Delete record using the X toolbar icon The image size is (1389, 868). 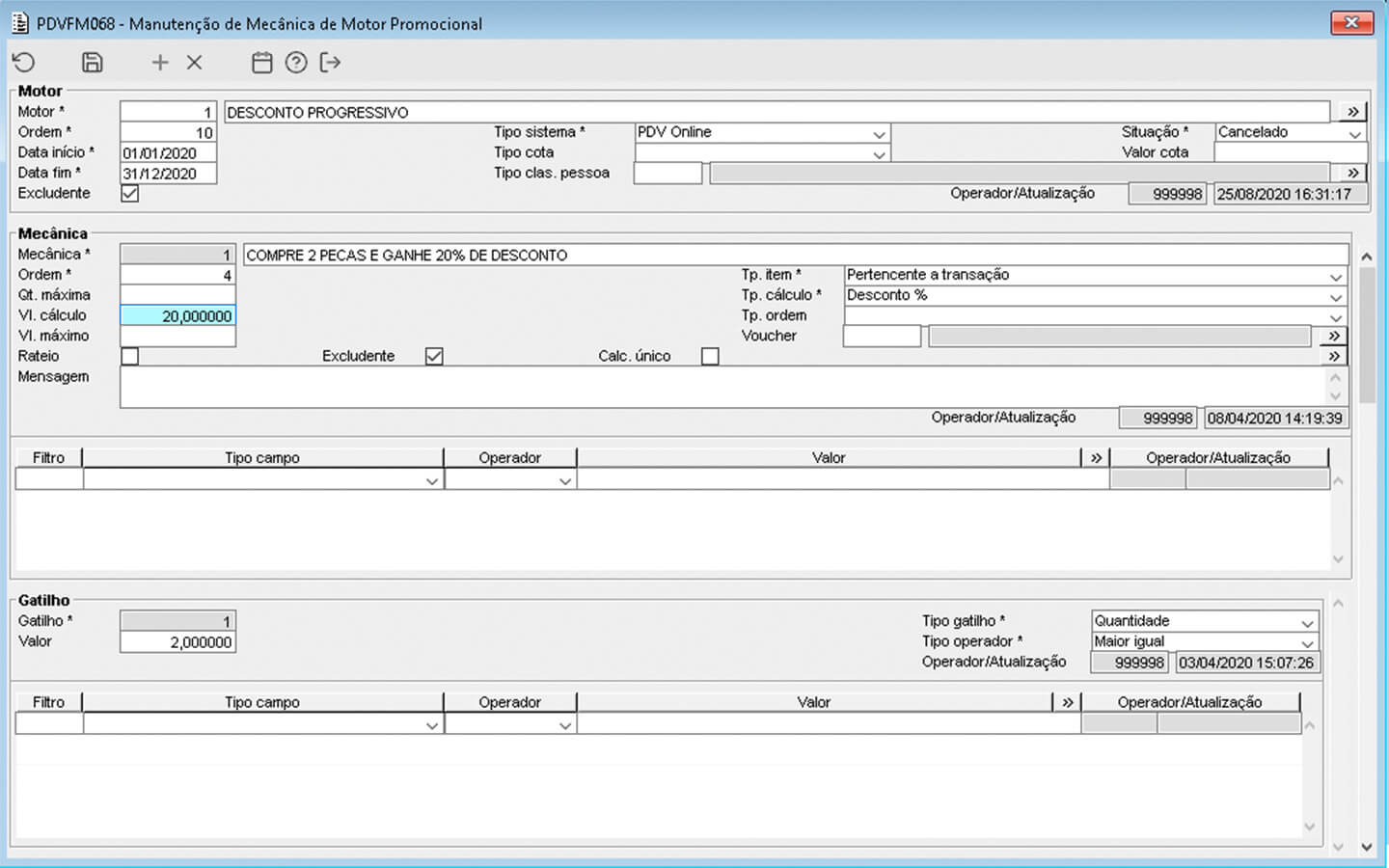(x=194, y=63)
